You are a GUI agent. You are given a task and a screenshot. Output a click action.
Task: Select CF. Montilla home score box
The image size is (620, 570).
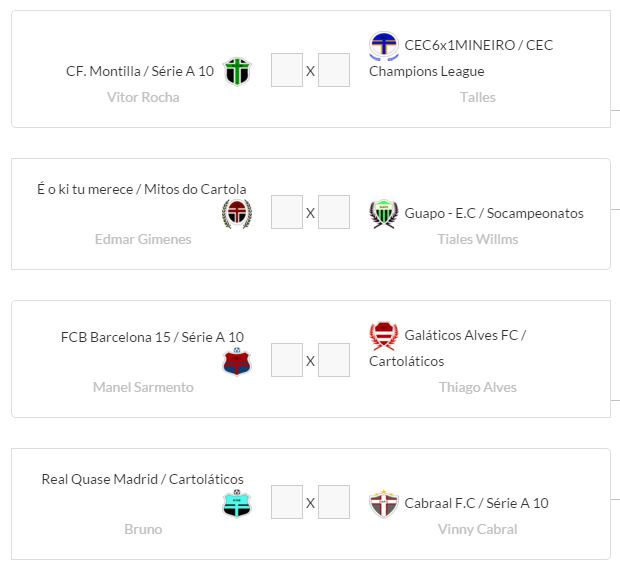click(x=287, y=71)
